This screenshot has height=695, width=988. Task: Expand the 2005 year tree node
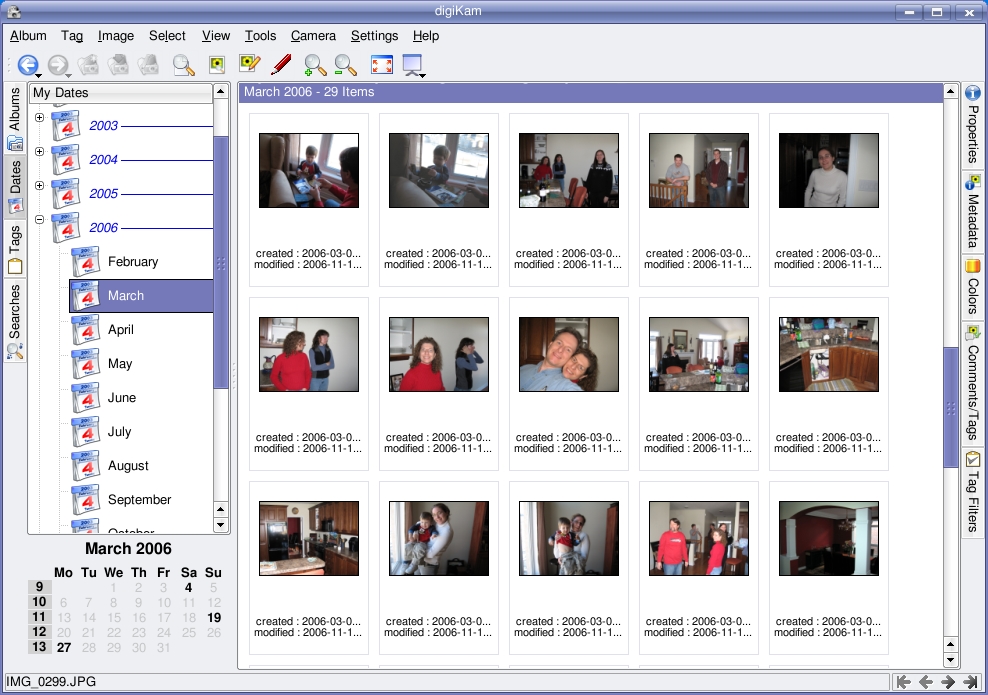[40, 186]
